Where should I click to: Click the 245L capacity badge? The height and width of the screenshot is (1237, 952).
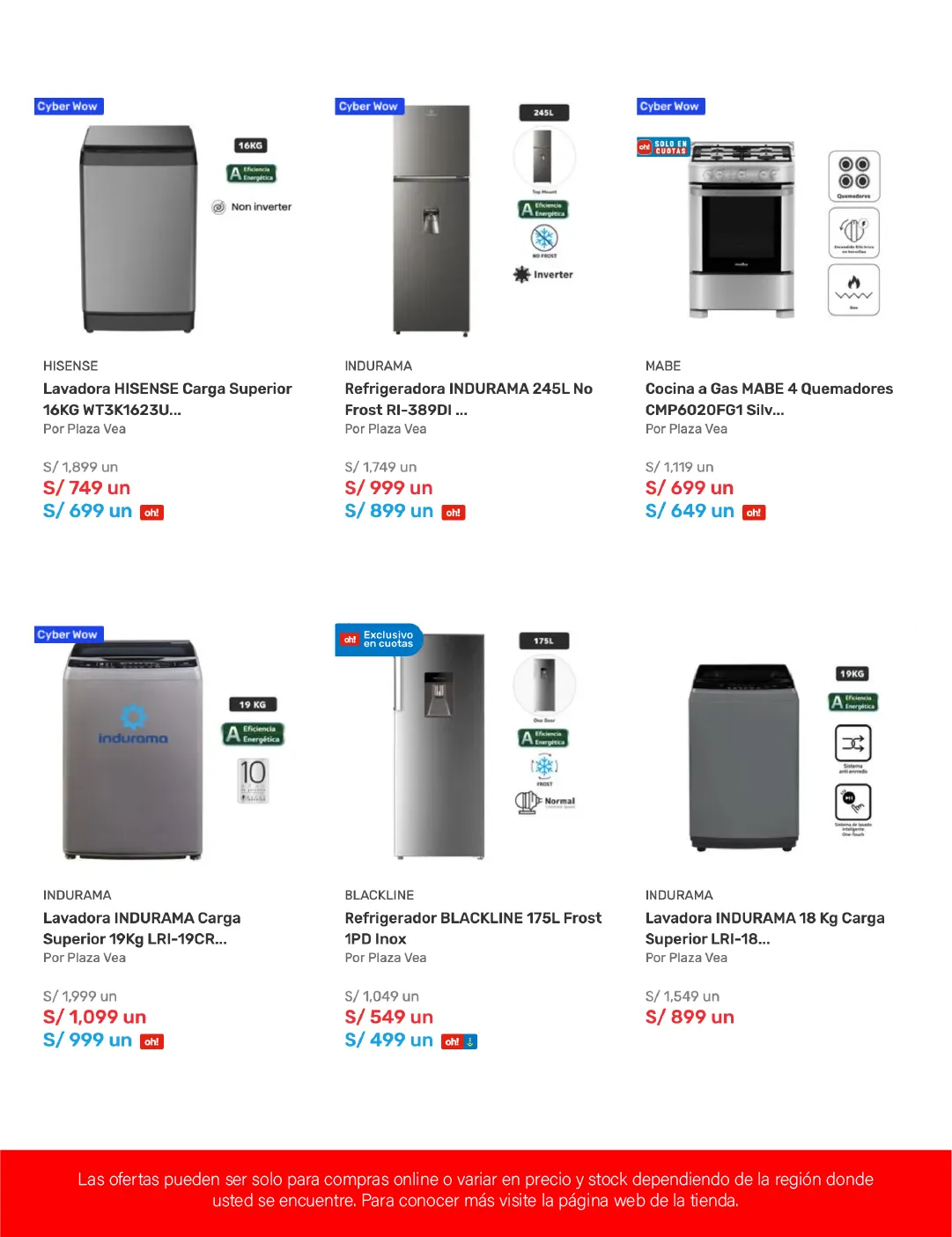pyautogui.click(x=543, y=113)
